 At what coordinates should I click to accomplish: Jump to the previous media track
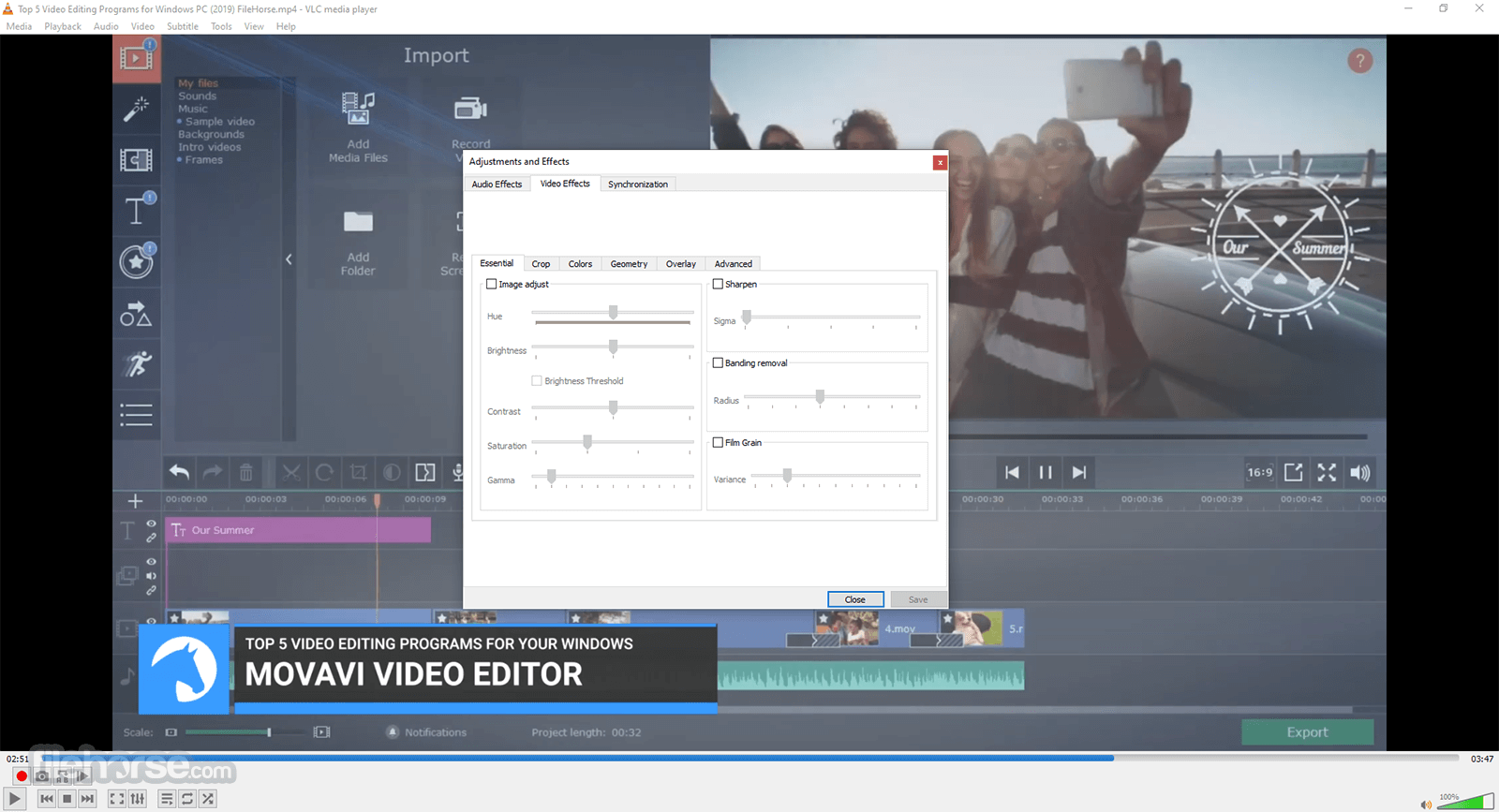(x=47, y=799)
